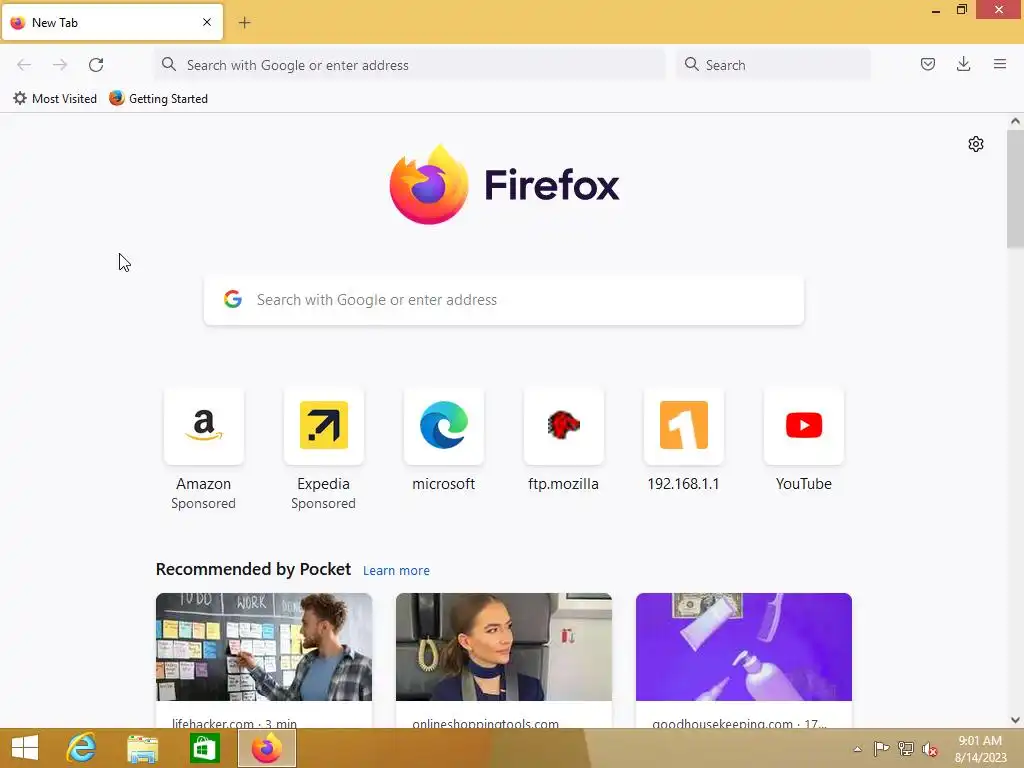Click the Forward navigation arrow
This screenshot has height=768, width=1024.
(x=60, y=65)
